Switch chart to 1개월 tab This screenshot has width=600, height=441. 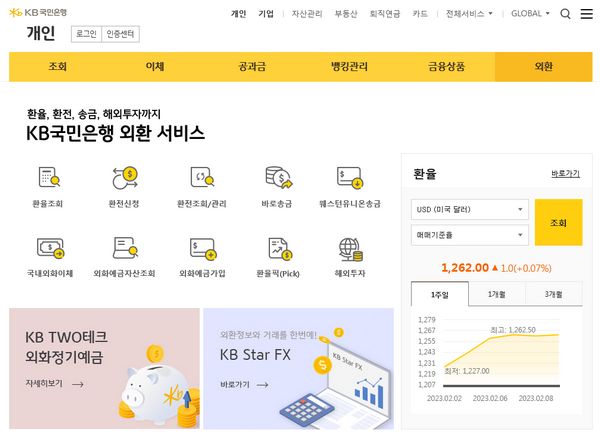pos(497,294)
